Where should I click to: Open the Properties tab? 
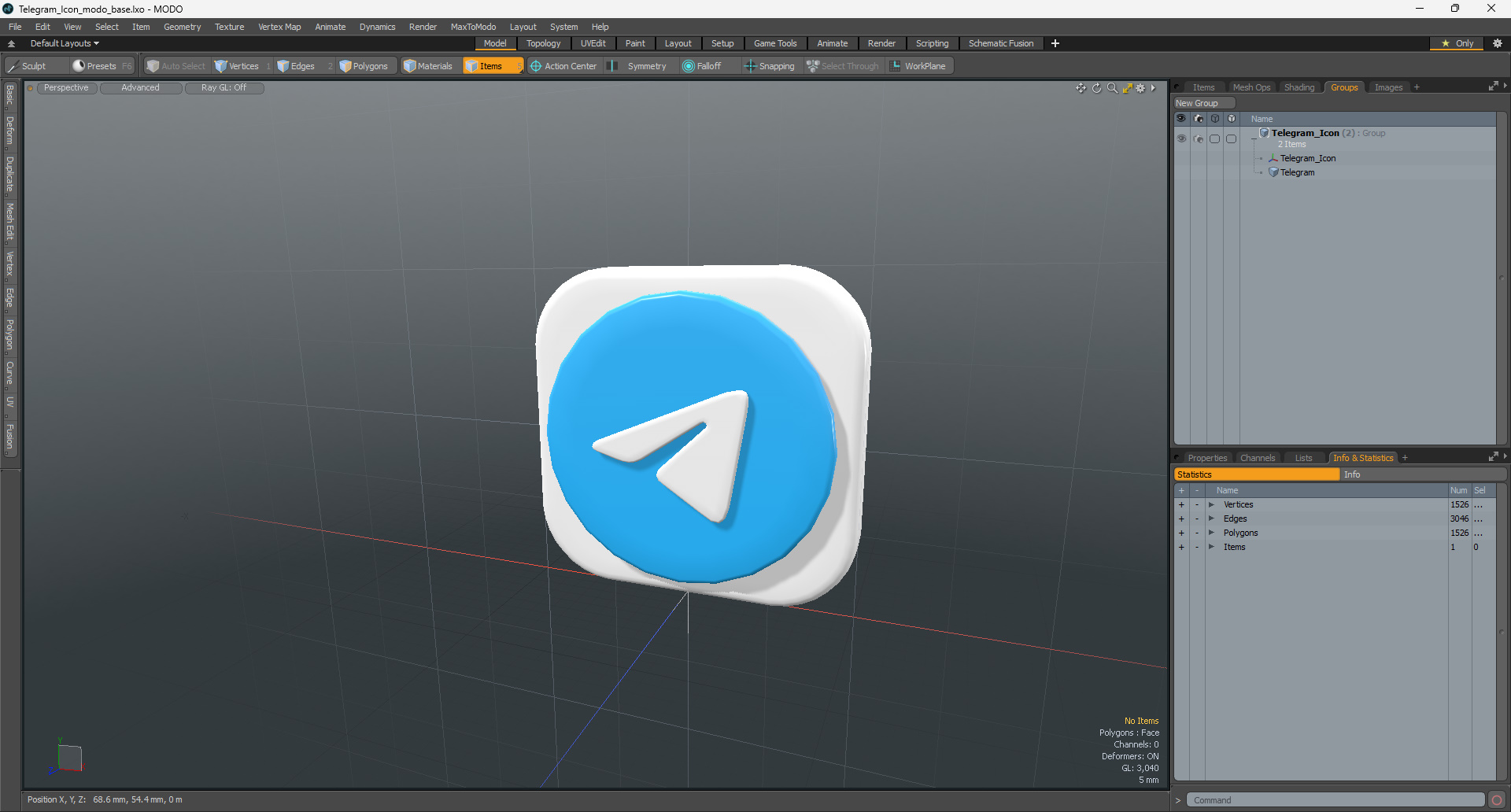1207,458
